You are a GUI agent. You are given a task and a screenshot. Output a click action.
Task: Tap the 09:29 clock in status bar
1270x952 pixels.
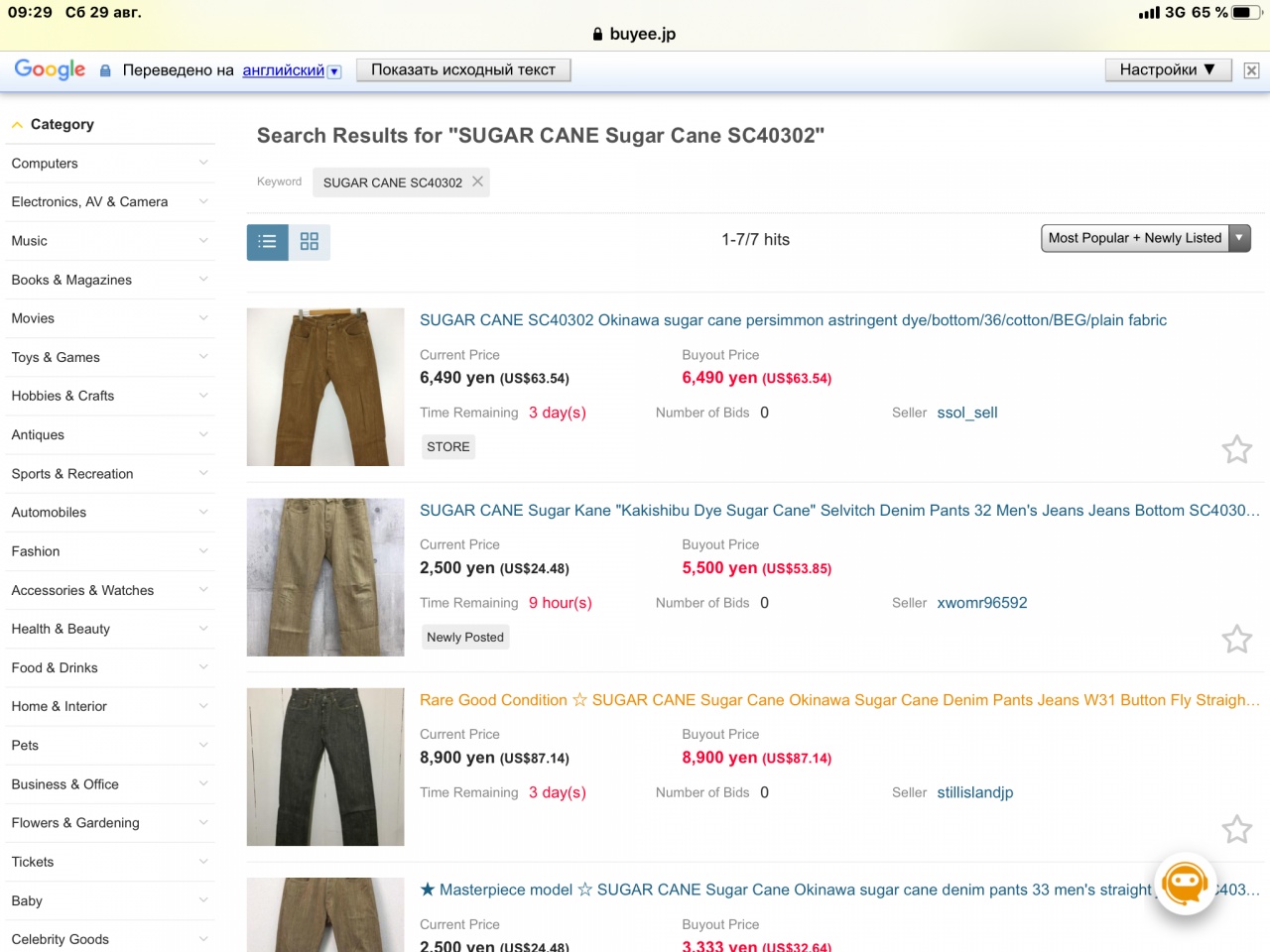point(30,13)
